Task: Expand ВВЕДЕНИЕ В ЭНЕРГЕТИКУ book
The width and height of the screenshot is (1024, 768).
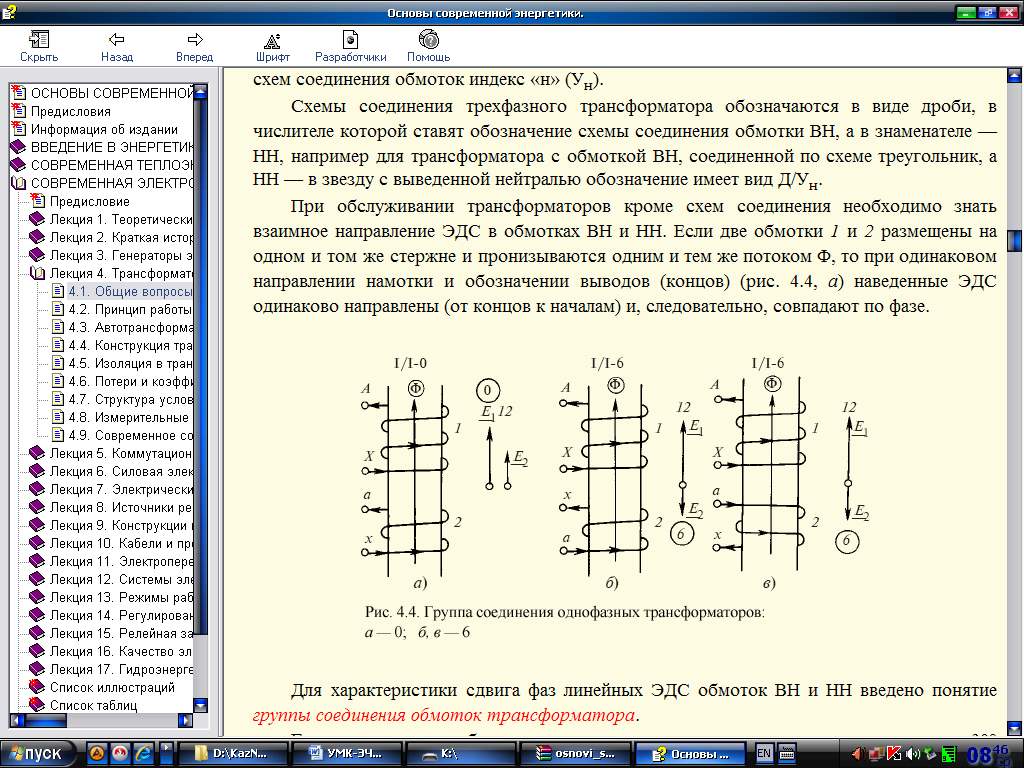Action: click(x=18, y=147)
